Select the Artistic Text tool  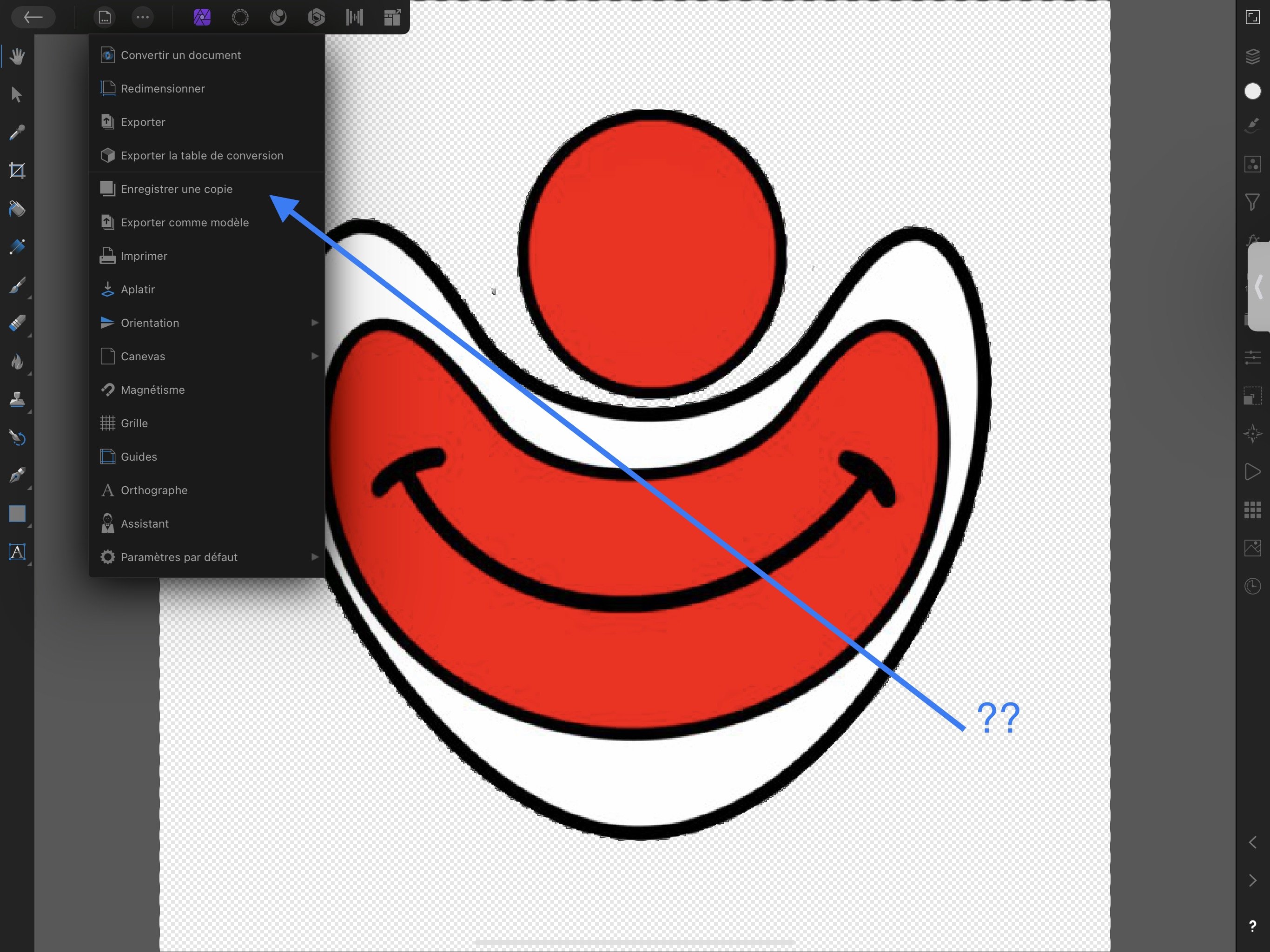[x=17, y=552]
